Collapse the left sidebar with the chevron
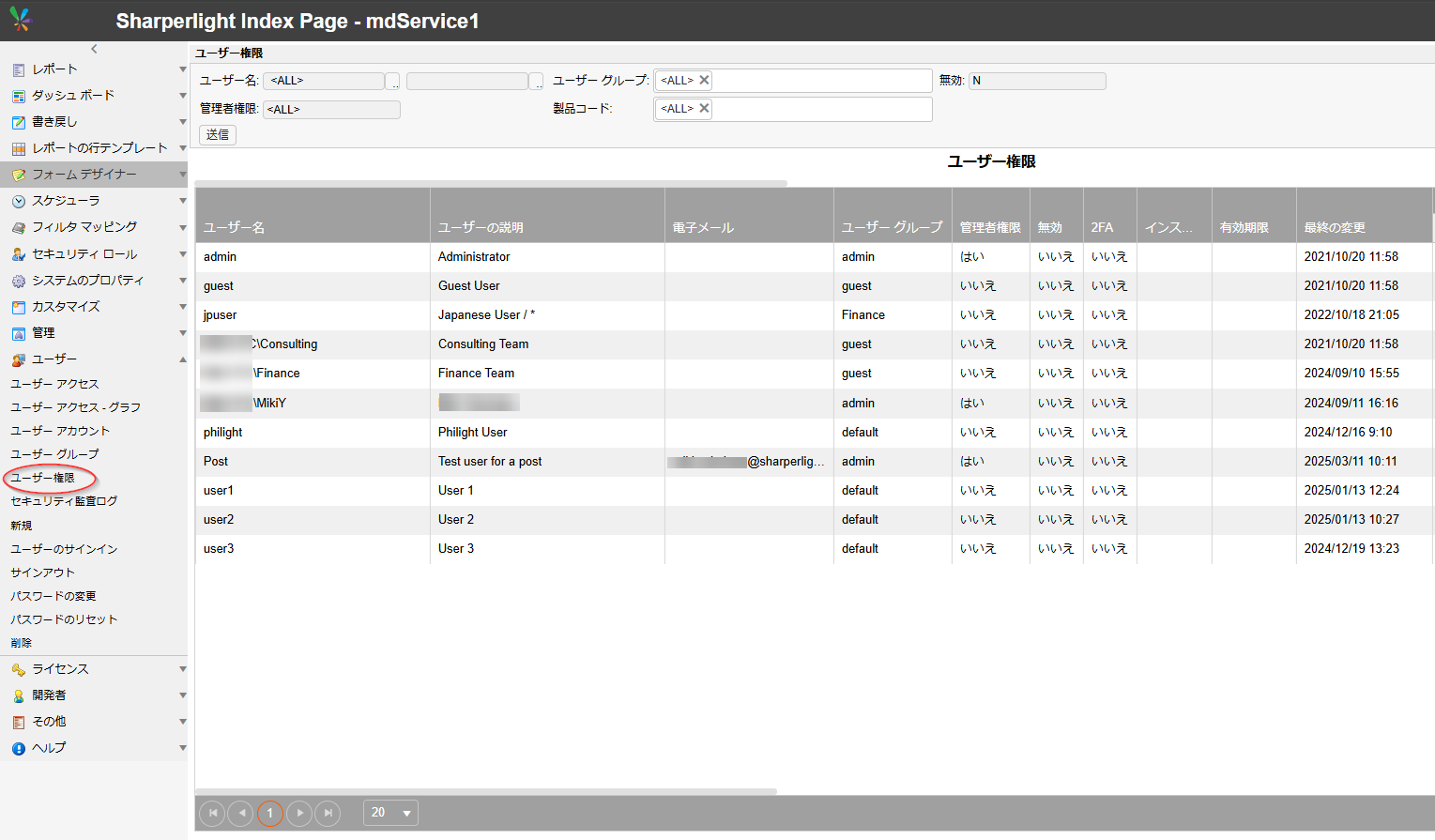The width and height of the screenshot is (1435, 840). [94, 49]
